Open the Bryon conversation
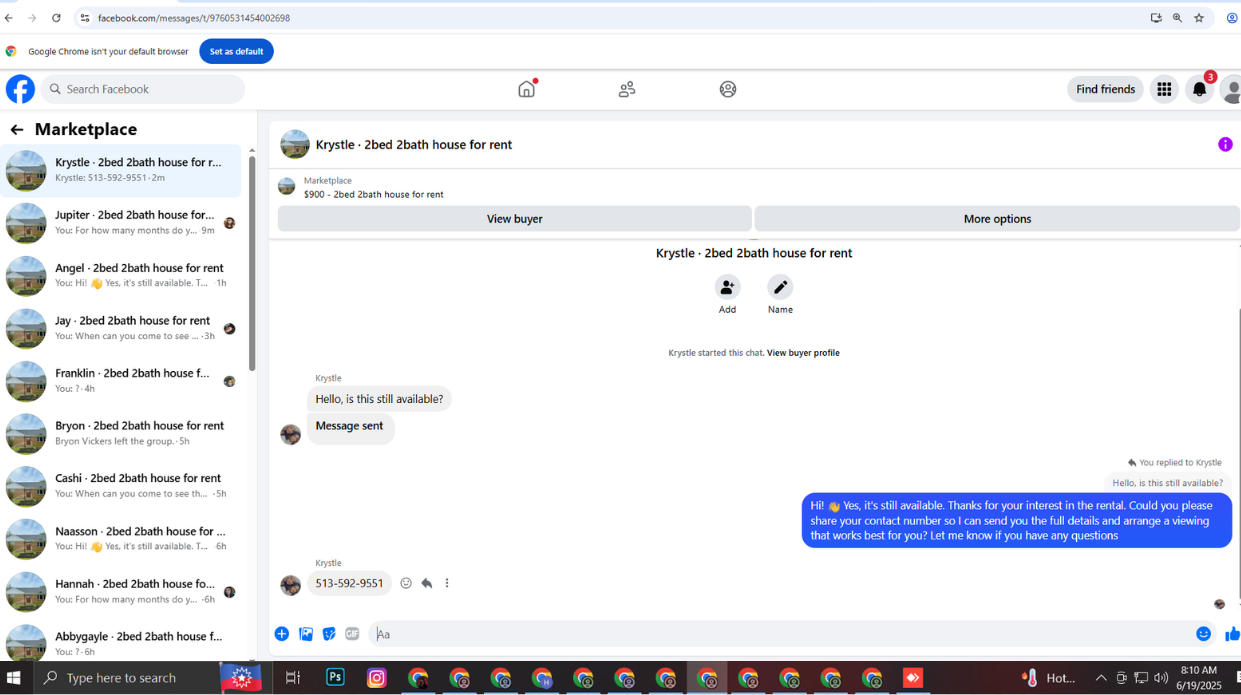1241x695 pixels. pyautogui.click(x=121, y=434)
